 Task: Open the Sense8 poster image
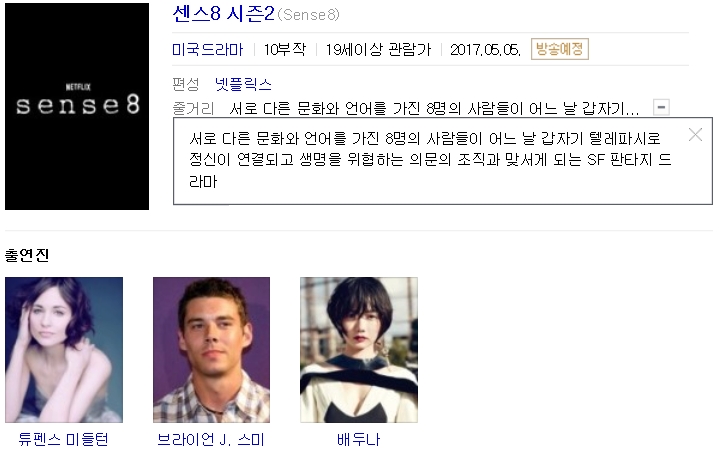pos(77,106)
